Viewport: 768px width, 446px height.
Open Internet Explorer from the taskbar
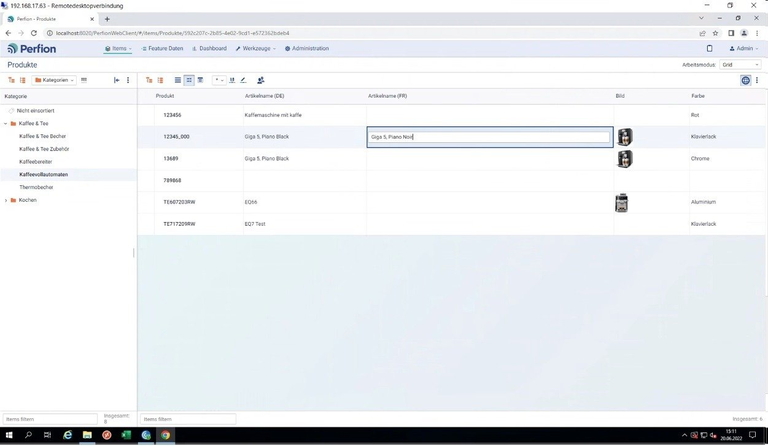[x=68, y=435]
